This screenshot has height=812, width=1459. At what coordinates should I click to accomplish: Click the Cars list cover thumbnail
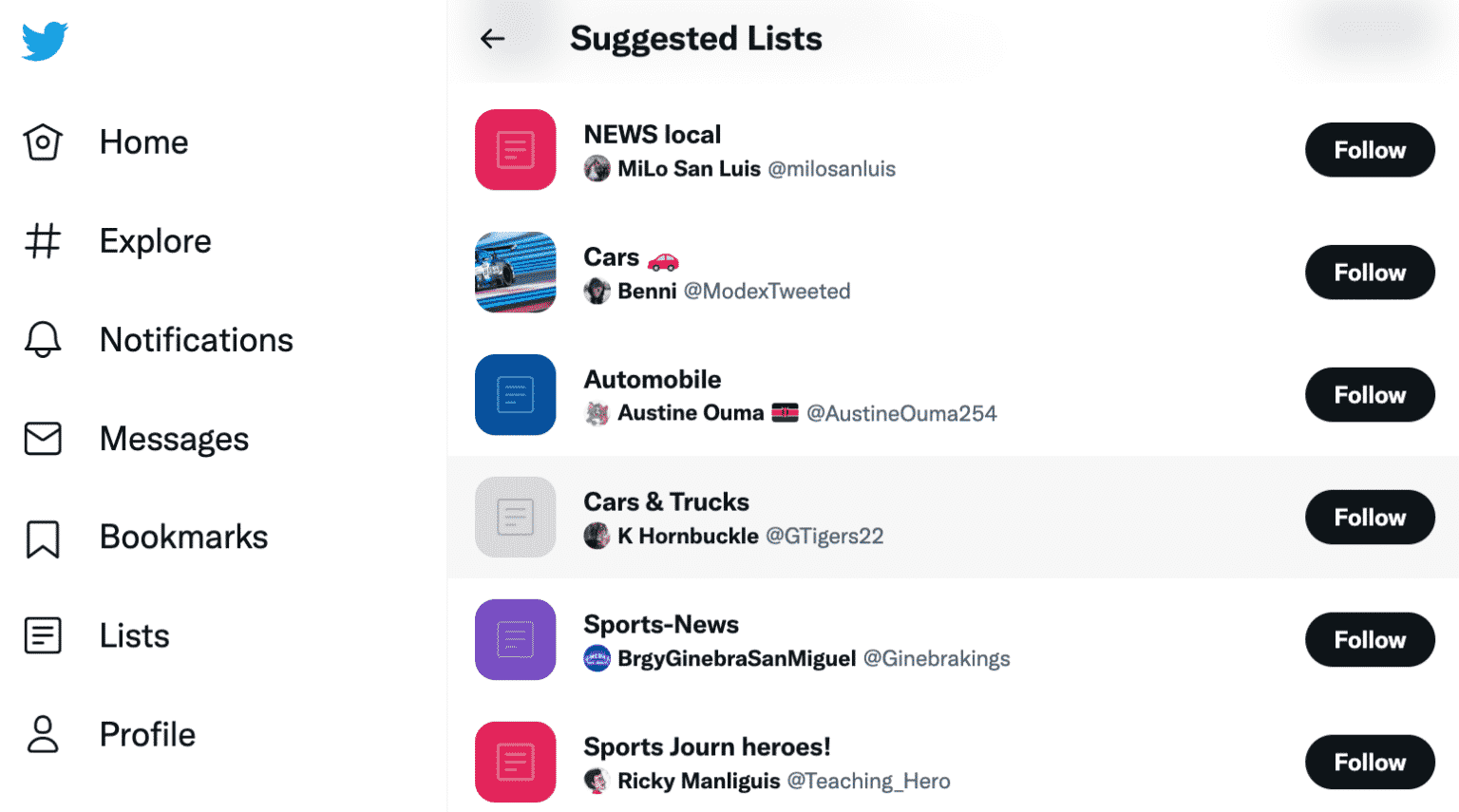coord(515,273)
